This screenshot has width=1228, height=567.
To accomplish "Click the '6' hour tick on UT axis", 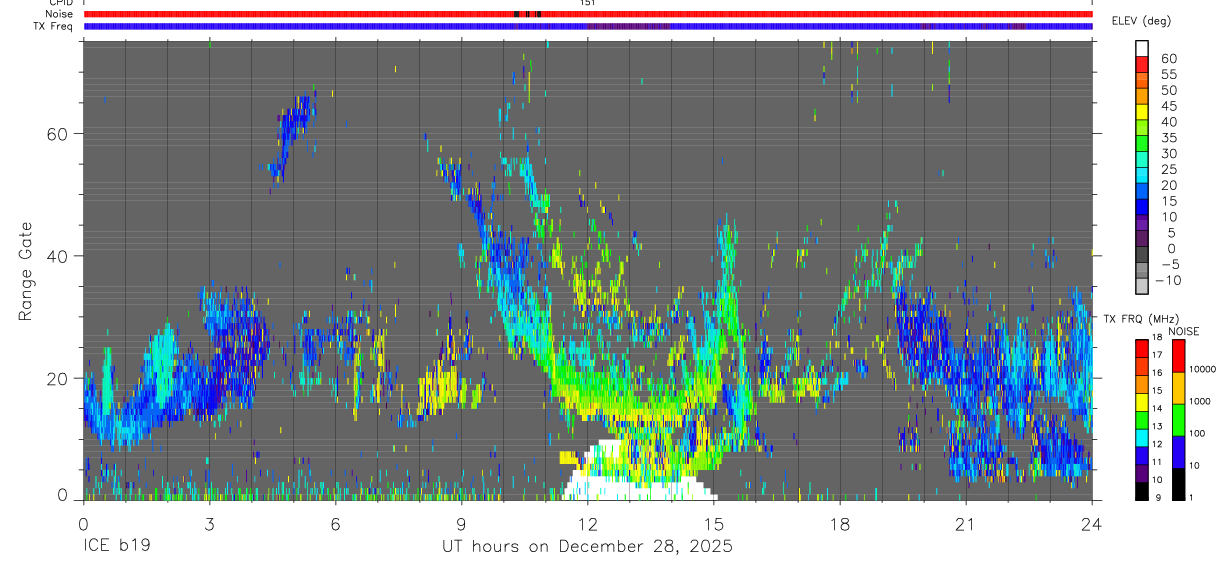I will (335, 523).
